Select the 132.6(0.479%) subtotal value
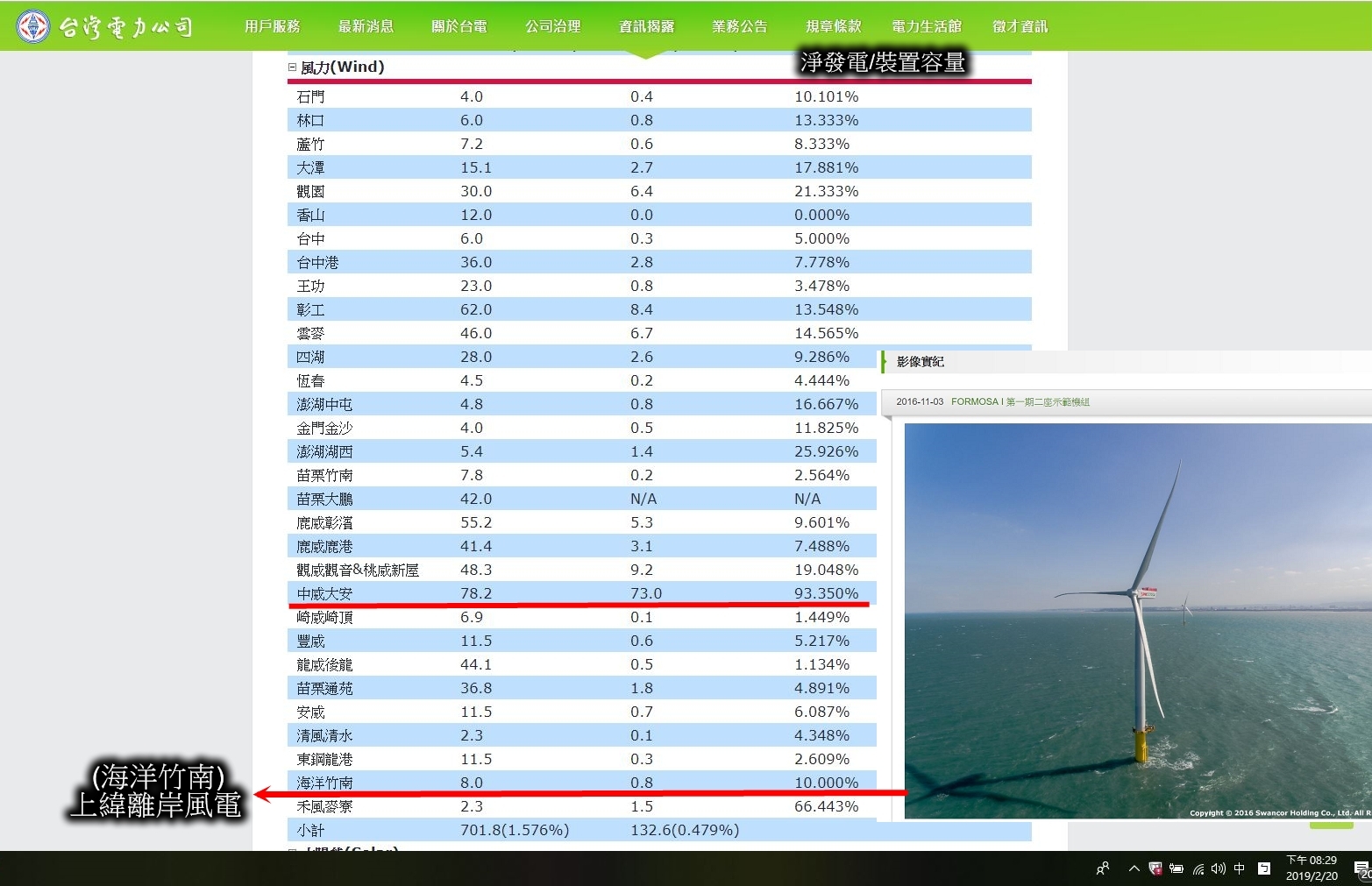This screenshot has height=886, width=1372. pyautogui.click(x=685, y=830)
